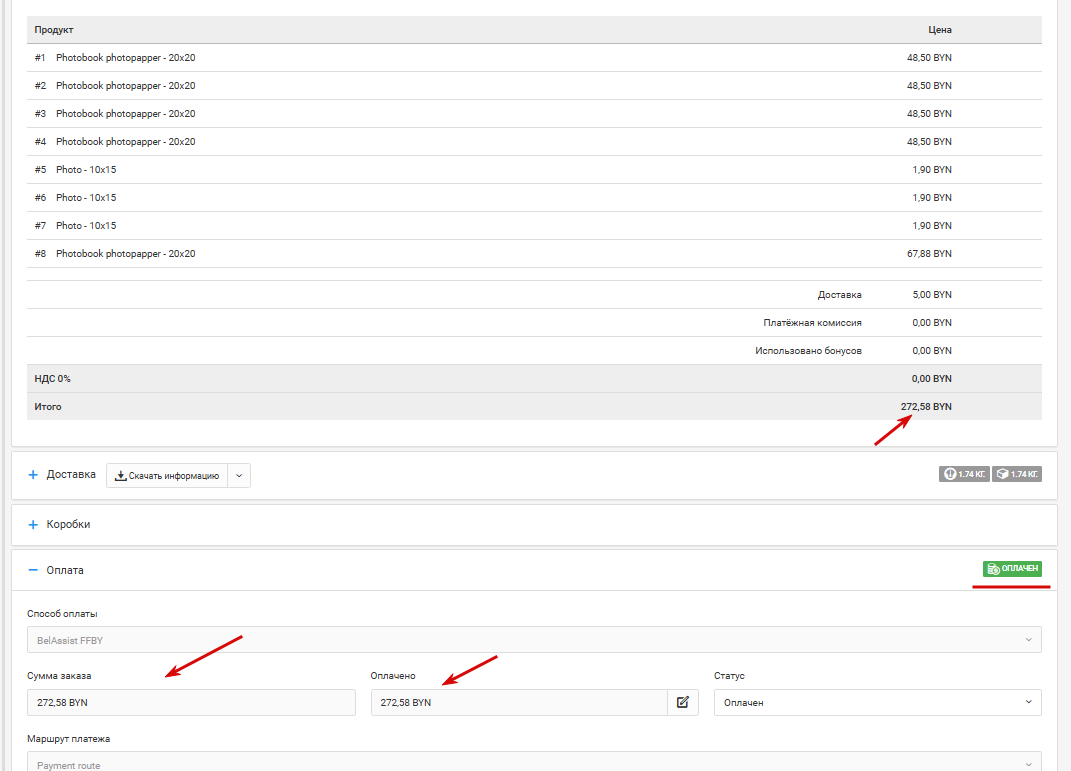Click the Оплачено amount field
The height and width of the screenshot is (771, 1071).
pyautogui.click(x=519, y=702)
